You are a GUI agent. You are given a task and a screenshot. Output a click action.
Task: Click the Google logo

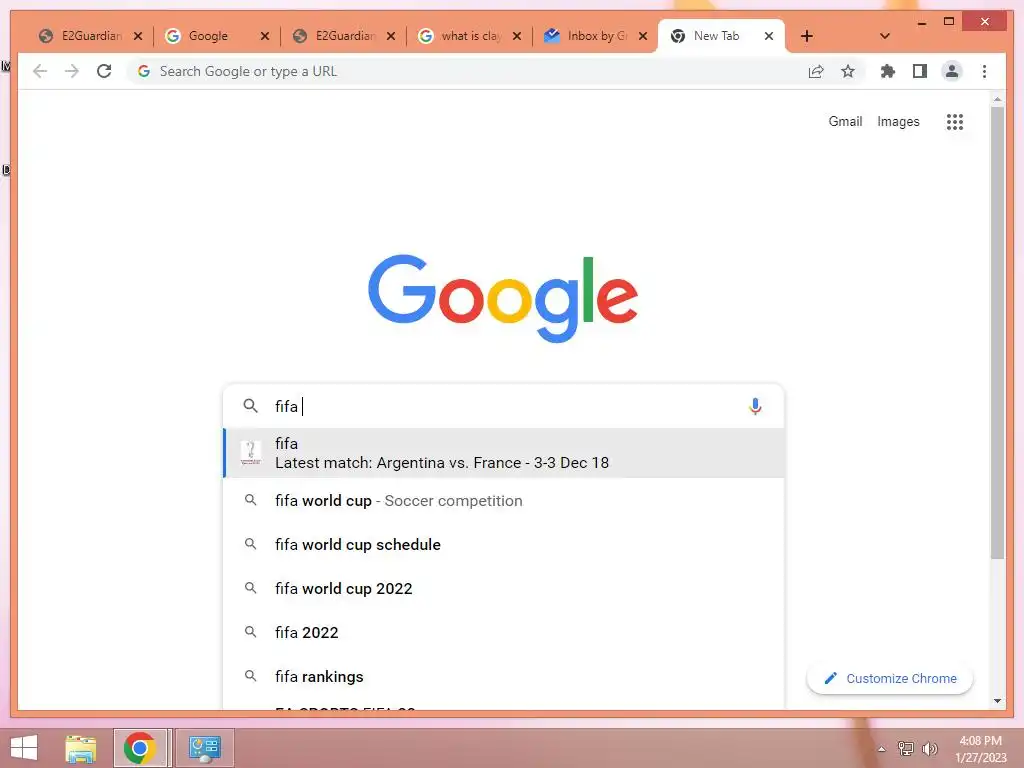pyautogui.click(x=502, y=298)
